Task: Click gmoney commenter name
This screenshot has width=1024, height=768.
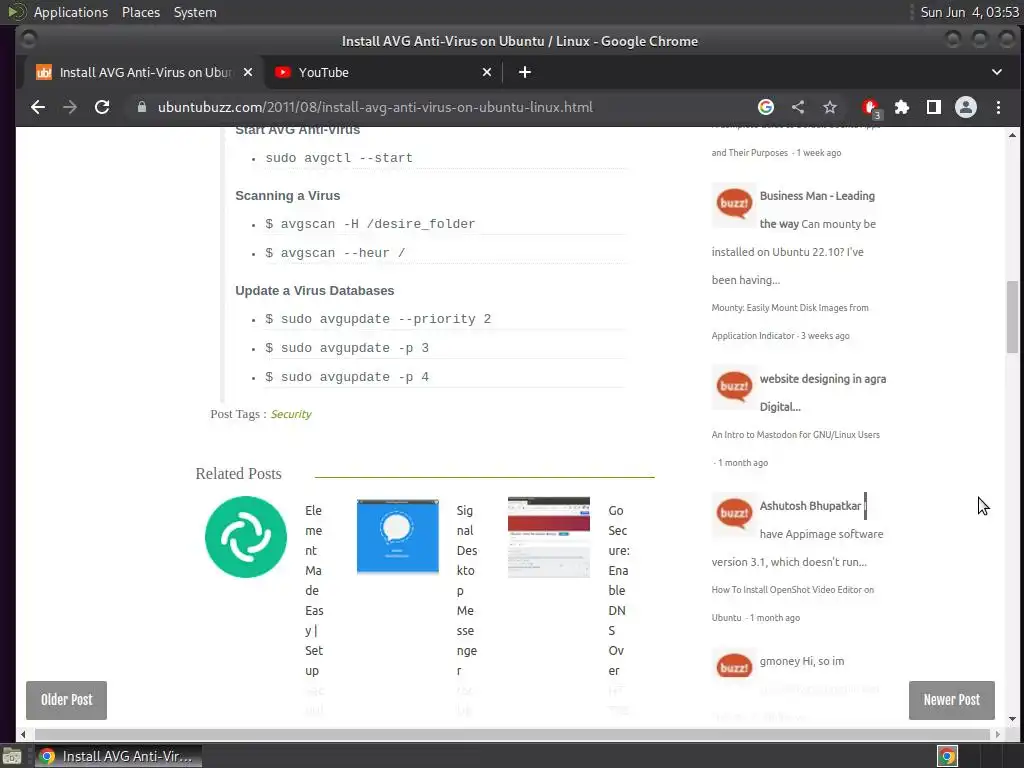Action: [779, 661]
